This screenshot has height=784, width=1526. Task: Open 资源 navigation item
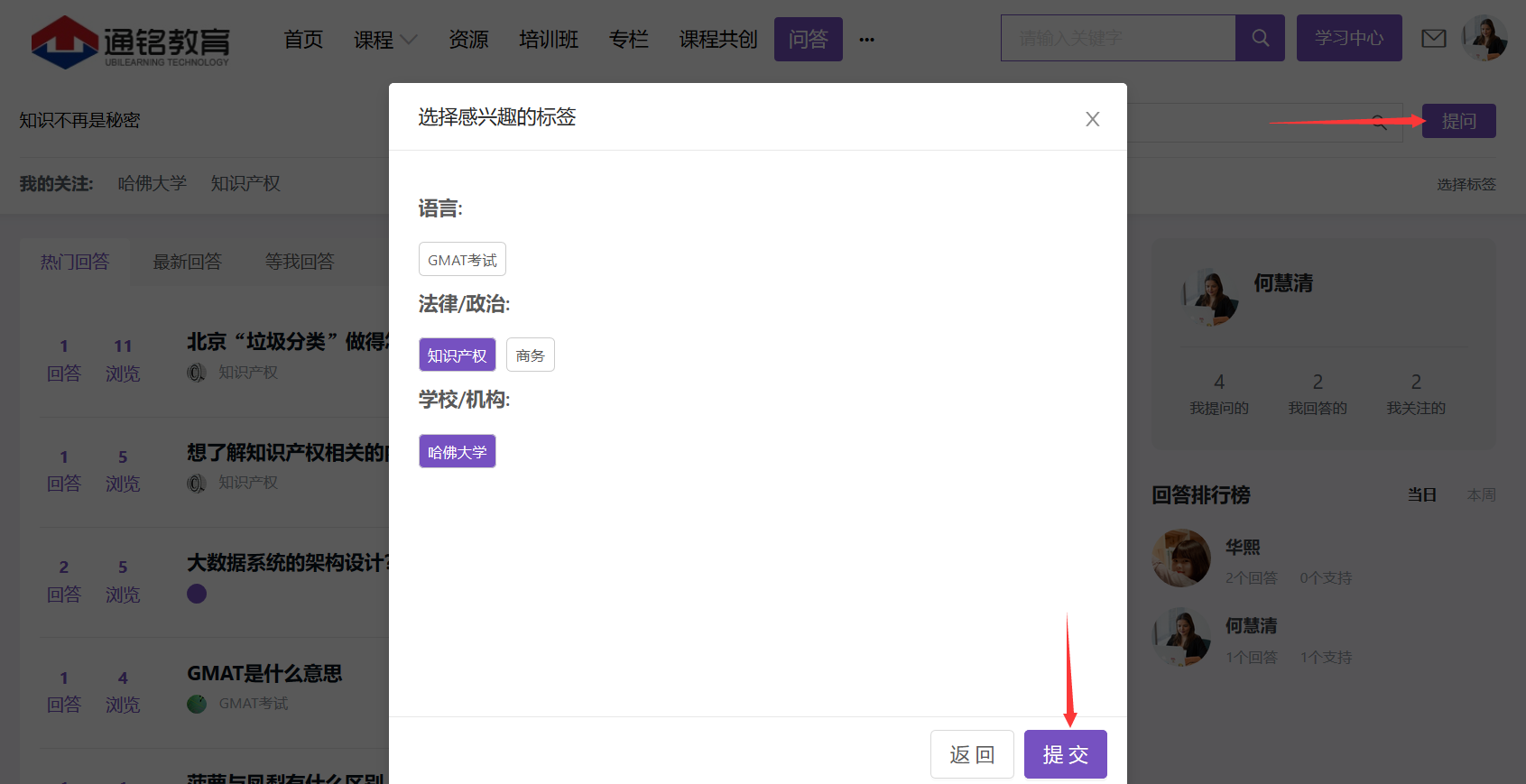point(468,40)
